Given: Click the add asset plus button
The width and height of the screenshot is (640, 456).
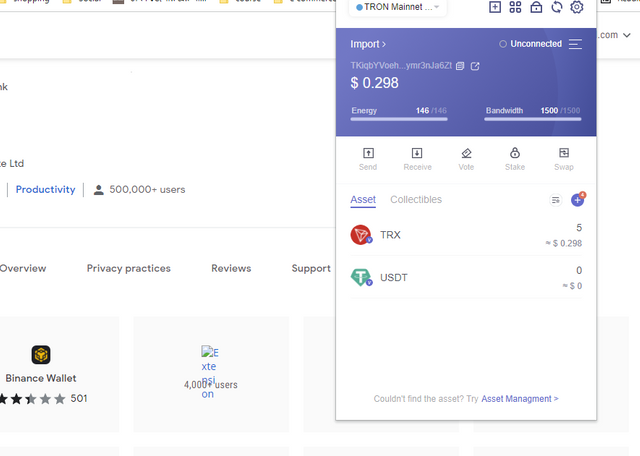Looking at the screenshot, I should coord(577,200).
